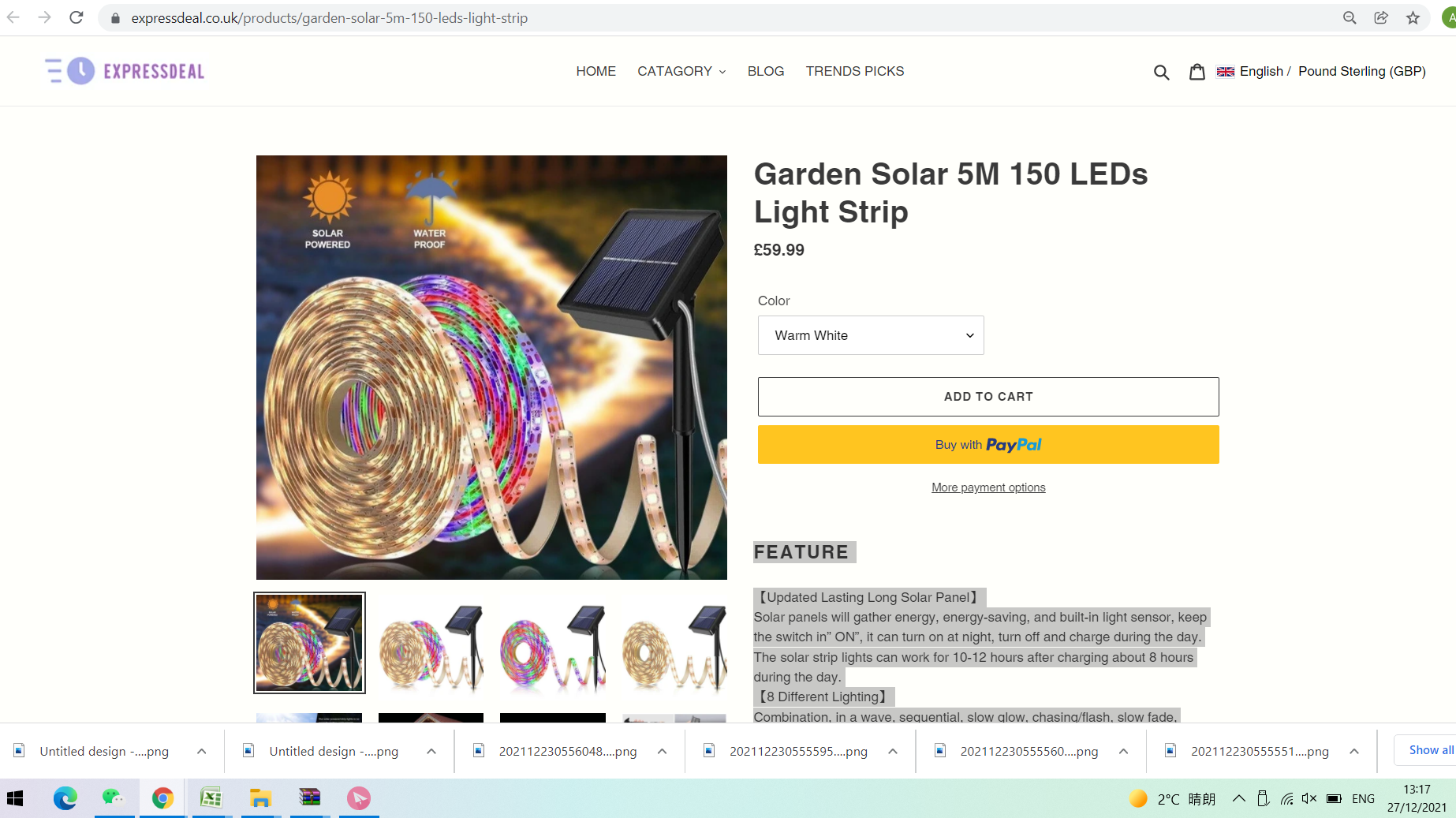
Task: Reload the page with the browser refresh icon
Action: [x=77, y=17]
